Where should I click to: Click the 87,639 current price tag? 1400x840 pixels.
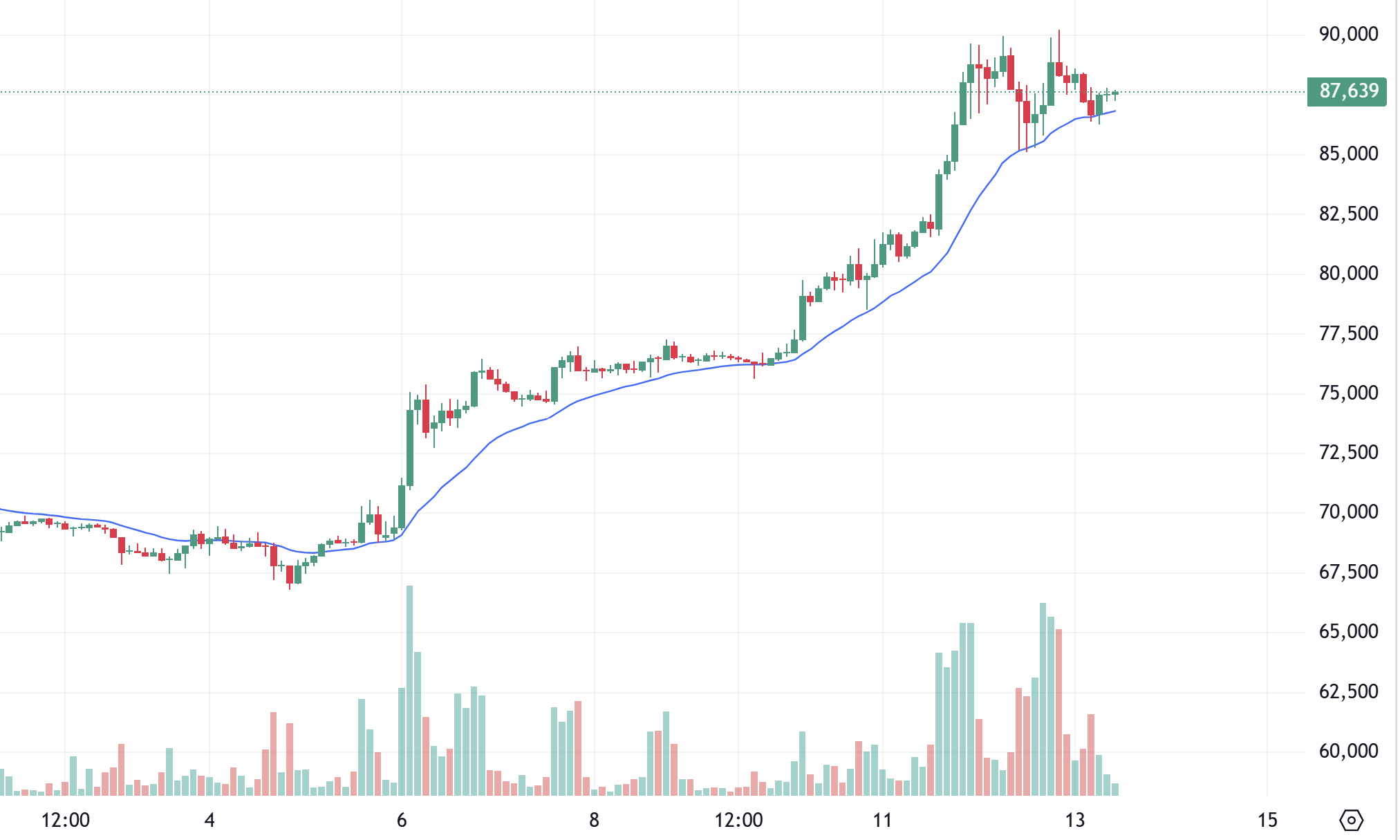[1347, 91]
